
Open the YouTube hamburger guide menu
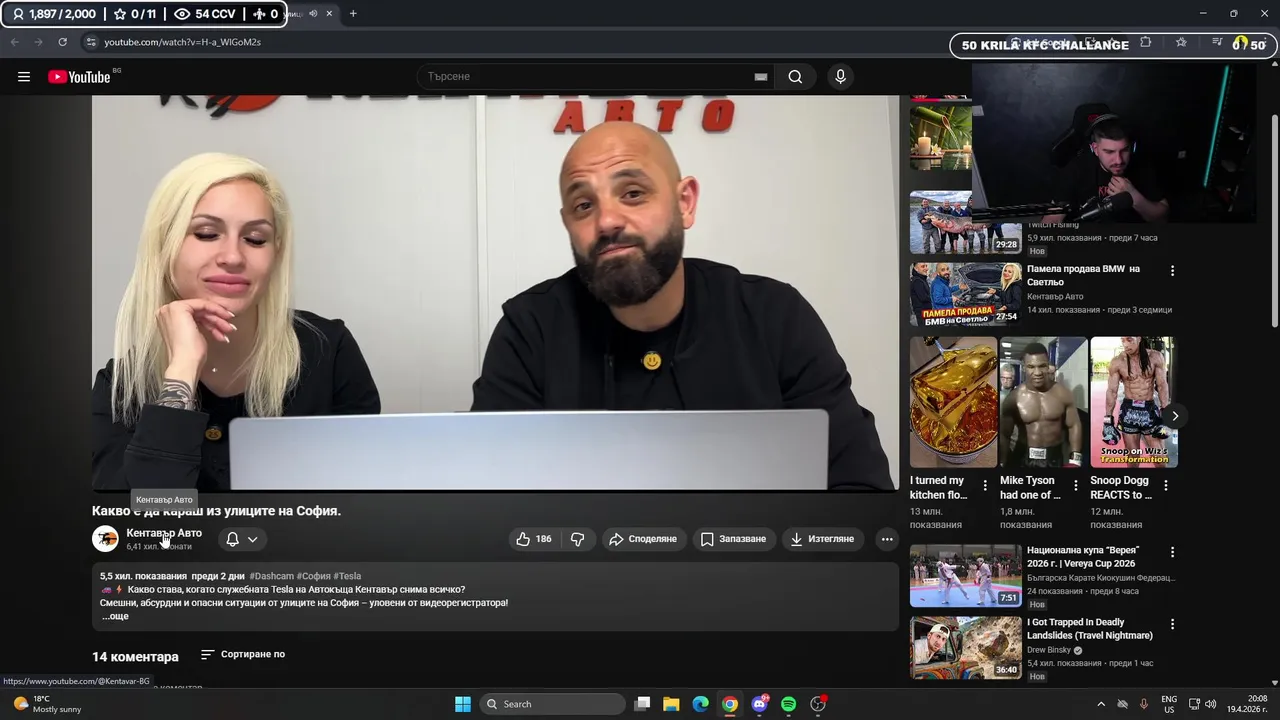pos(24,77)
